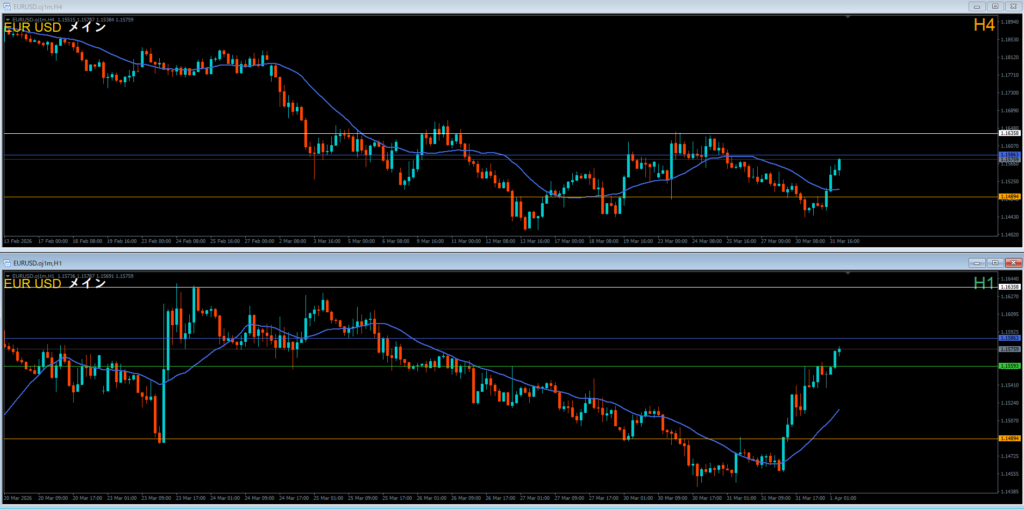Maximize the EURUSD H4 chart window
Screen dimensions: 1024x509
[x=995, y=5]
